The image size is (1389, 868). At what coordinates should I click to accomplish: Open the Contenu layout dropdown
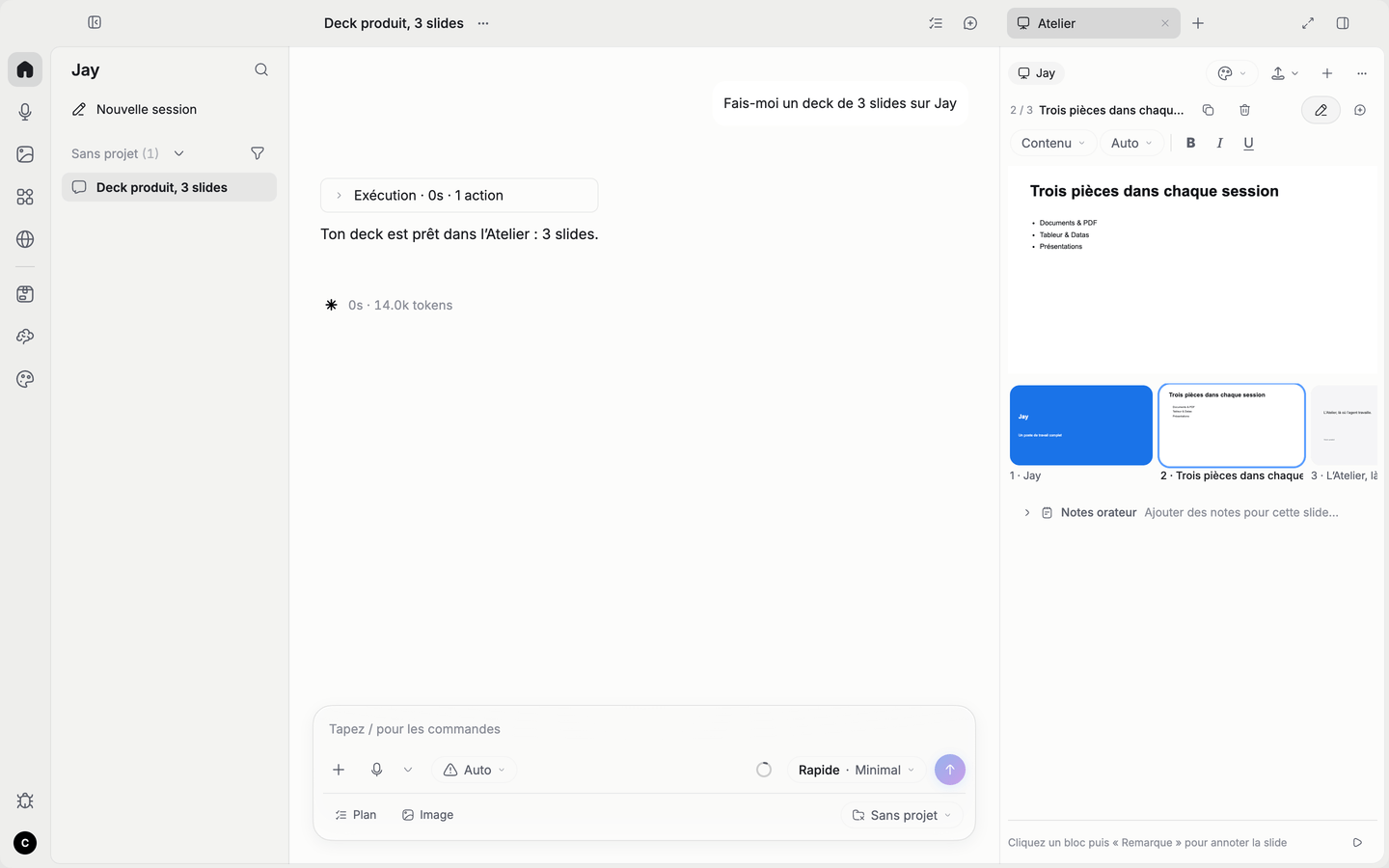(1053, 143)
